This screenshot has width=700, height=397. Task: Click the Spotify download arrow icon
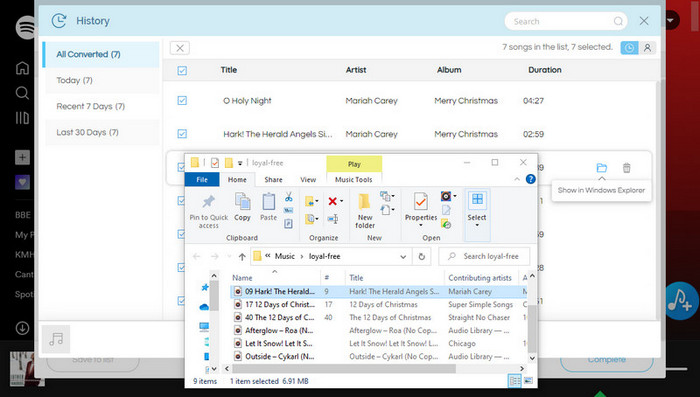(22, 328)
